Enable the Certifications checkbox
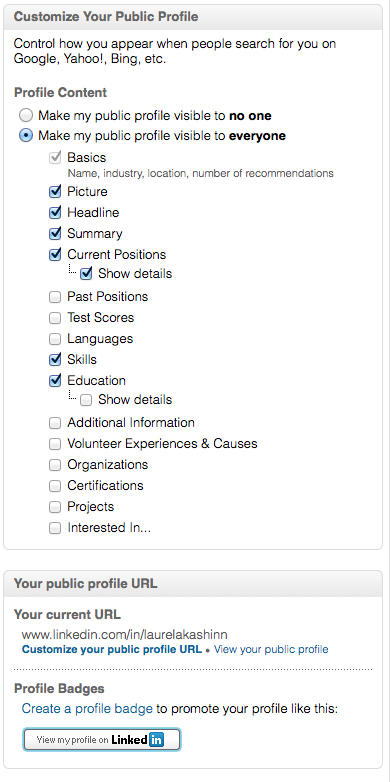This screenshot has width=390, height=782. tap(55, 486)
